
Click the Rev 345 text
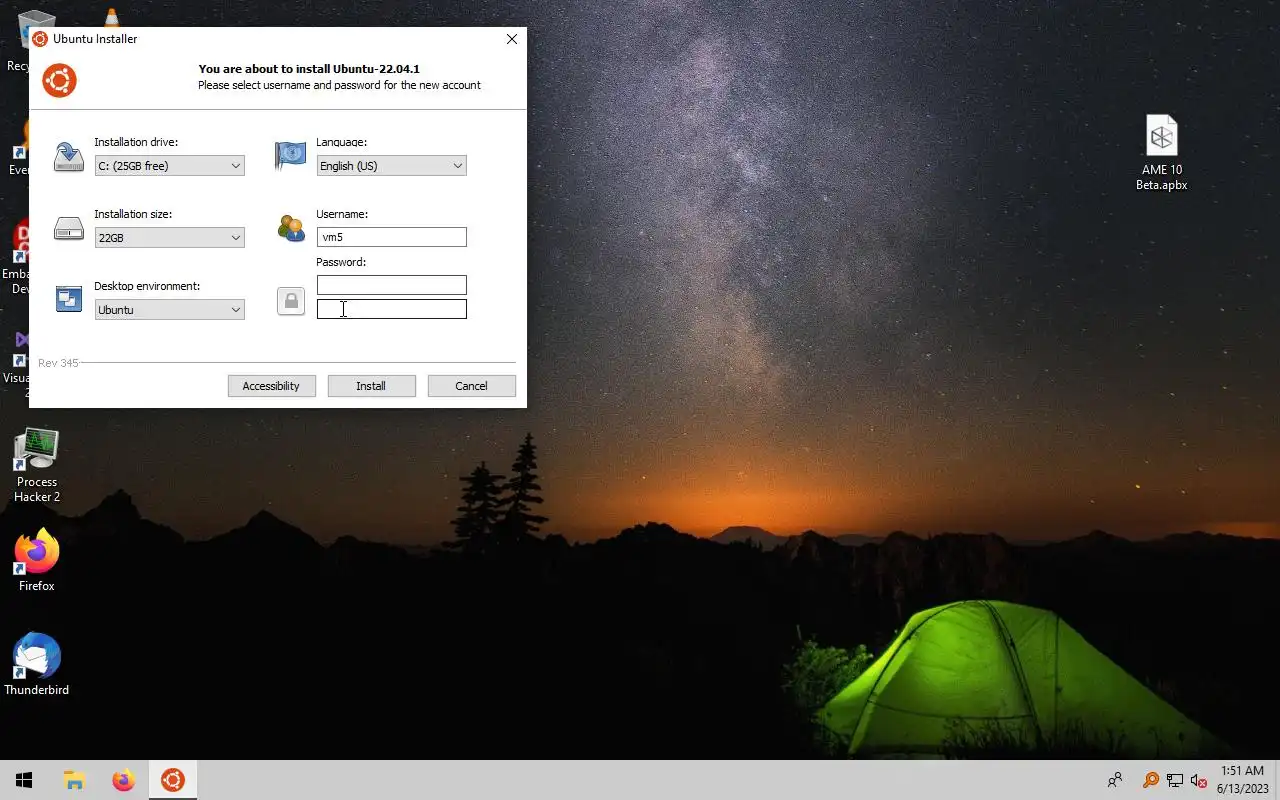click(58, 363)
